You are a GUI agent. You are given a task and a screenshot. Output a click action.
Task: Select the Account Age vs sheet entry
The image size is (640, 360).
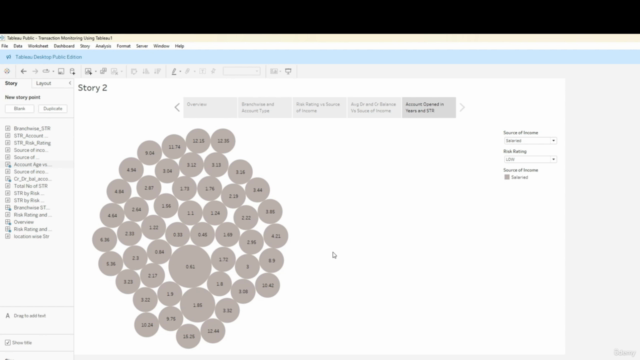pyautogui.click(x=32, y=164)
